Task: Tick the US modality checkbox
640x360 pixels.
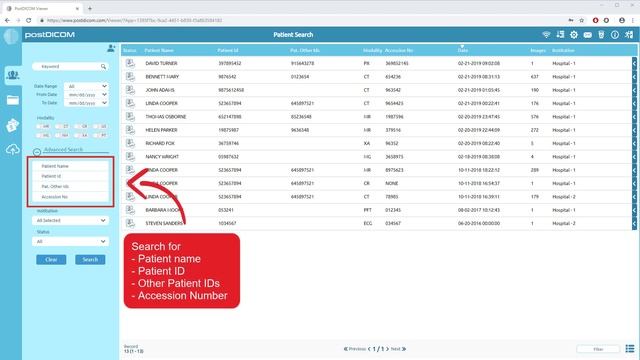Action: (100, 127)
